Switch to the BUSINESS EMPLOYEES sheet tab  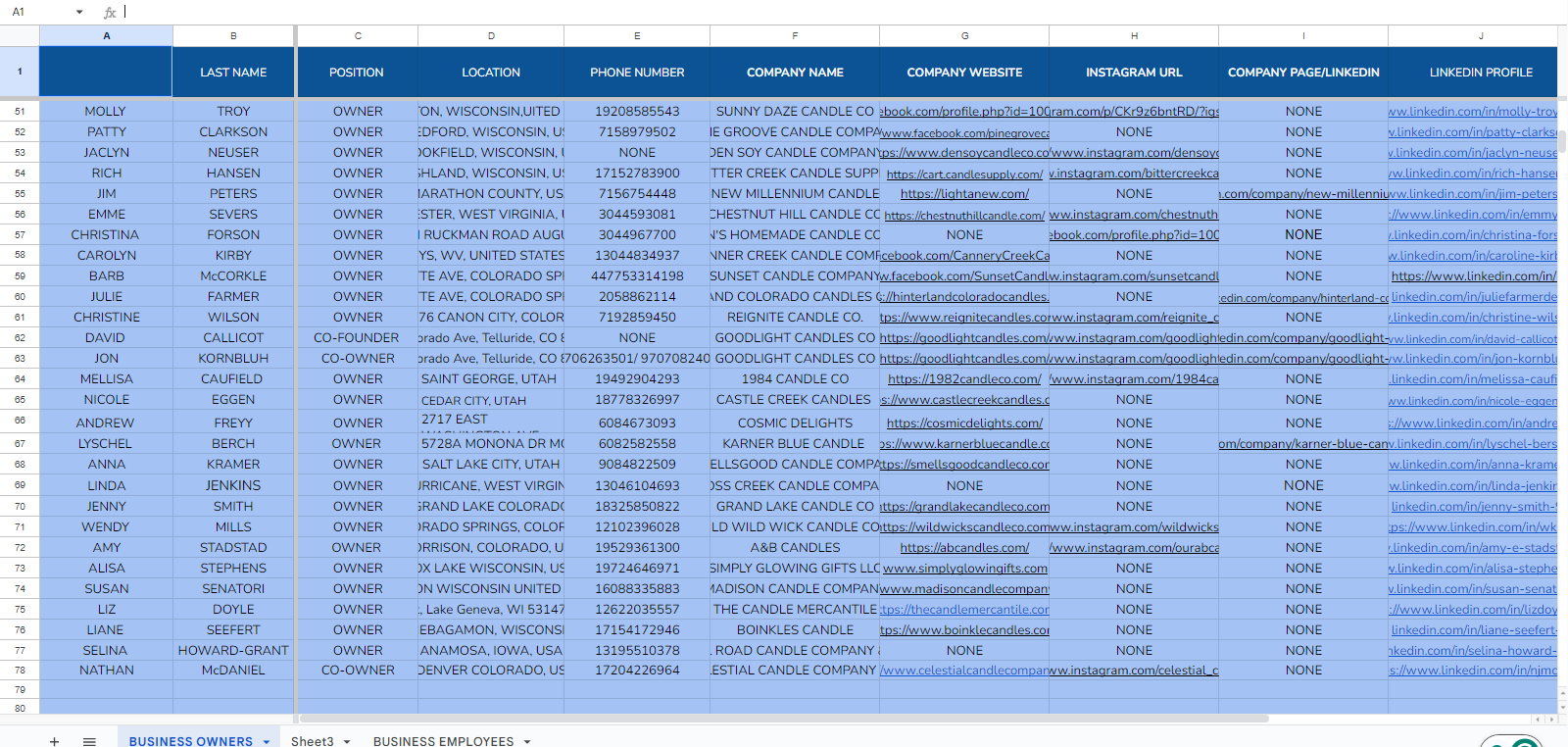(443, 741)
